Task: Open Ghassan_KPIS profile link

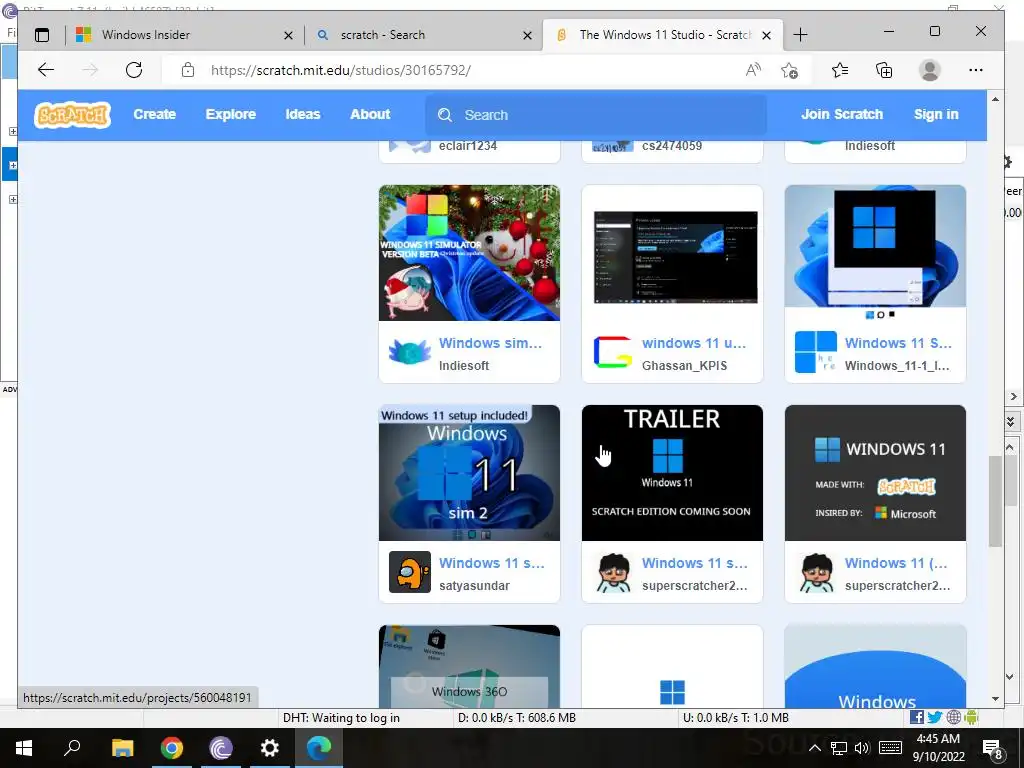Action: point(684,366)
